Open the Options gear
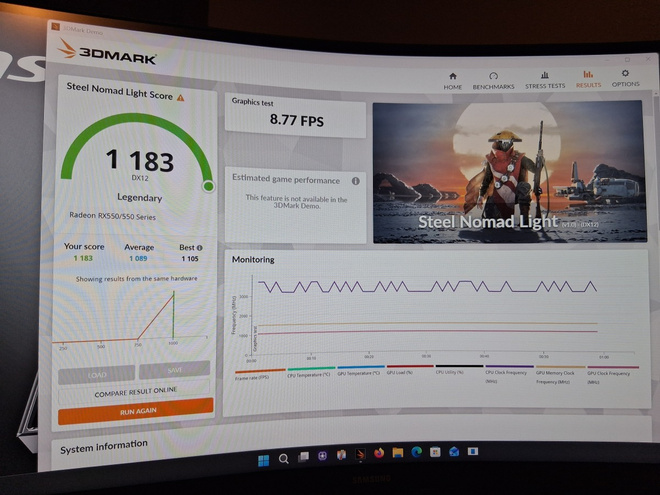Viewport: 660px width, 495px height. [x=625, y=74]
